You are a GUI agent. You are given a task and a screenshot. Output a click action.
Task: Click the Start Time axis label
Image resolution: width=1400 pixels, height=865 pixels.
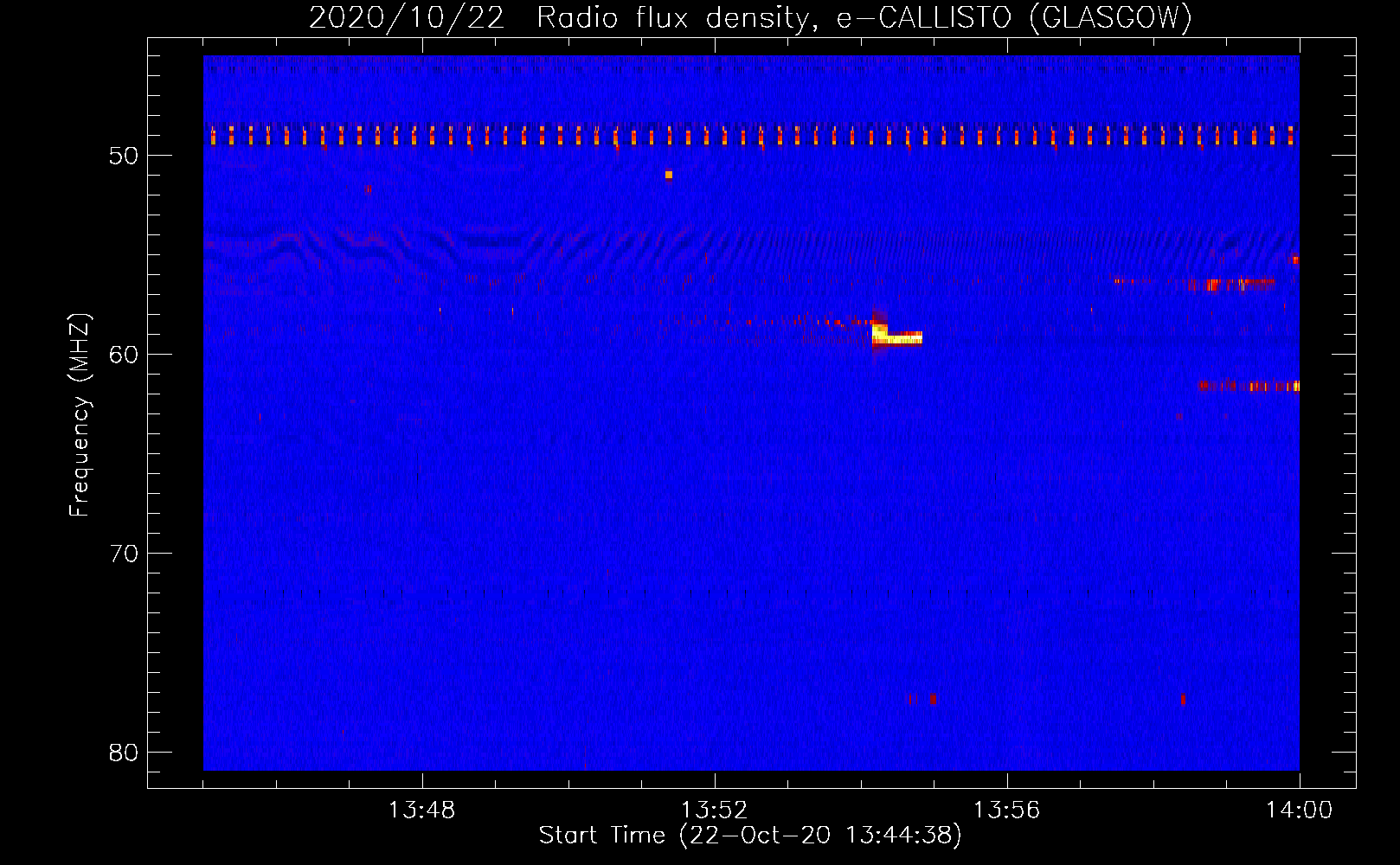pos(750,836)
